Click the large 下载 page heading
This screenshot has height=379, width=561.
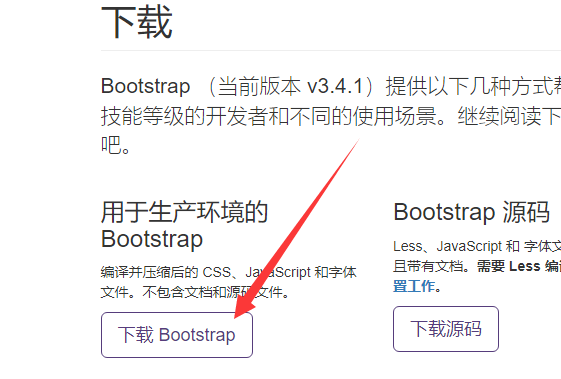pos(137,22)
